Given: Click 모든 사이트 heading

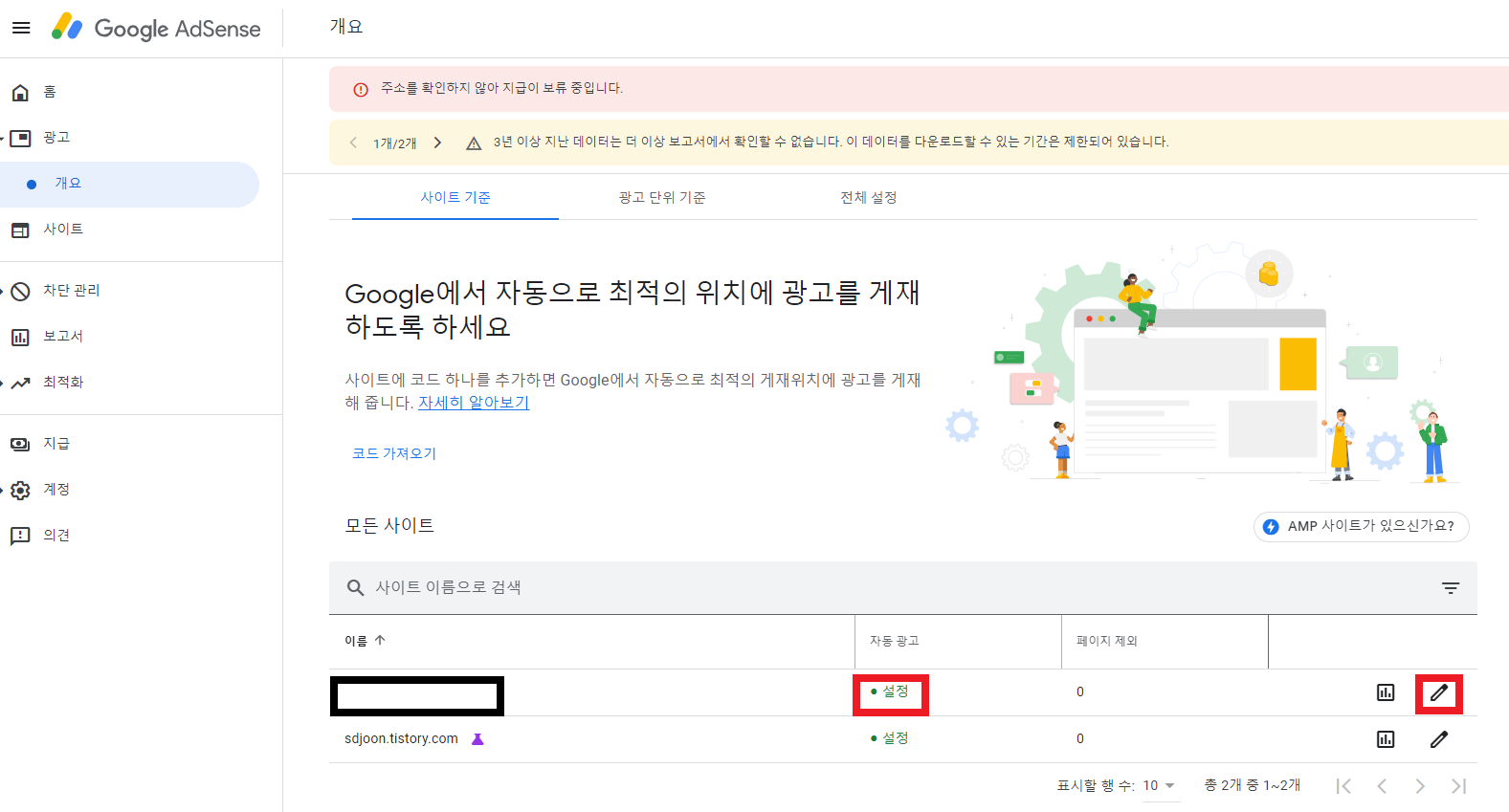Looking at the screenshot, I should [389, 526].
